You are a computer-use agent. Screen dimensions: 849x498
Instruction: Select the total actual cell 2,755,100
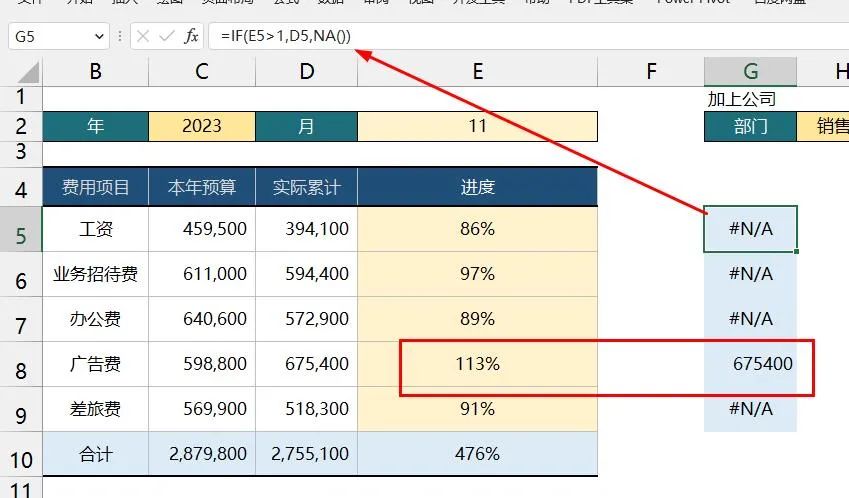(x=306, y=454)
